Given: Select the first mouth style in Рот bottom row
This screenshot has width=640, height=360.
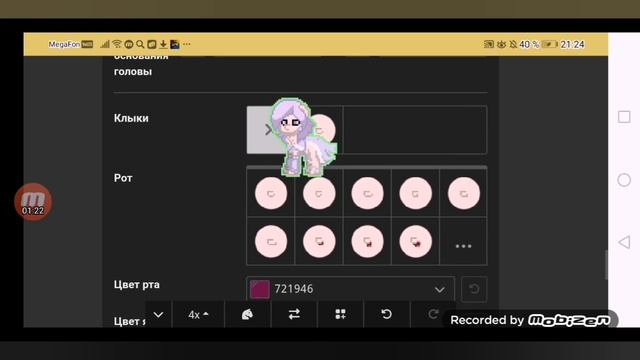Looking at the screenshot, I should (271, 242).
